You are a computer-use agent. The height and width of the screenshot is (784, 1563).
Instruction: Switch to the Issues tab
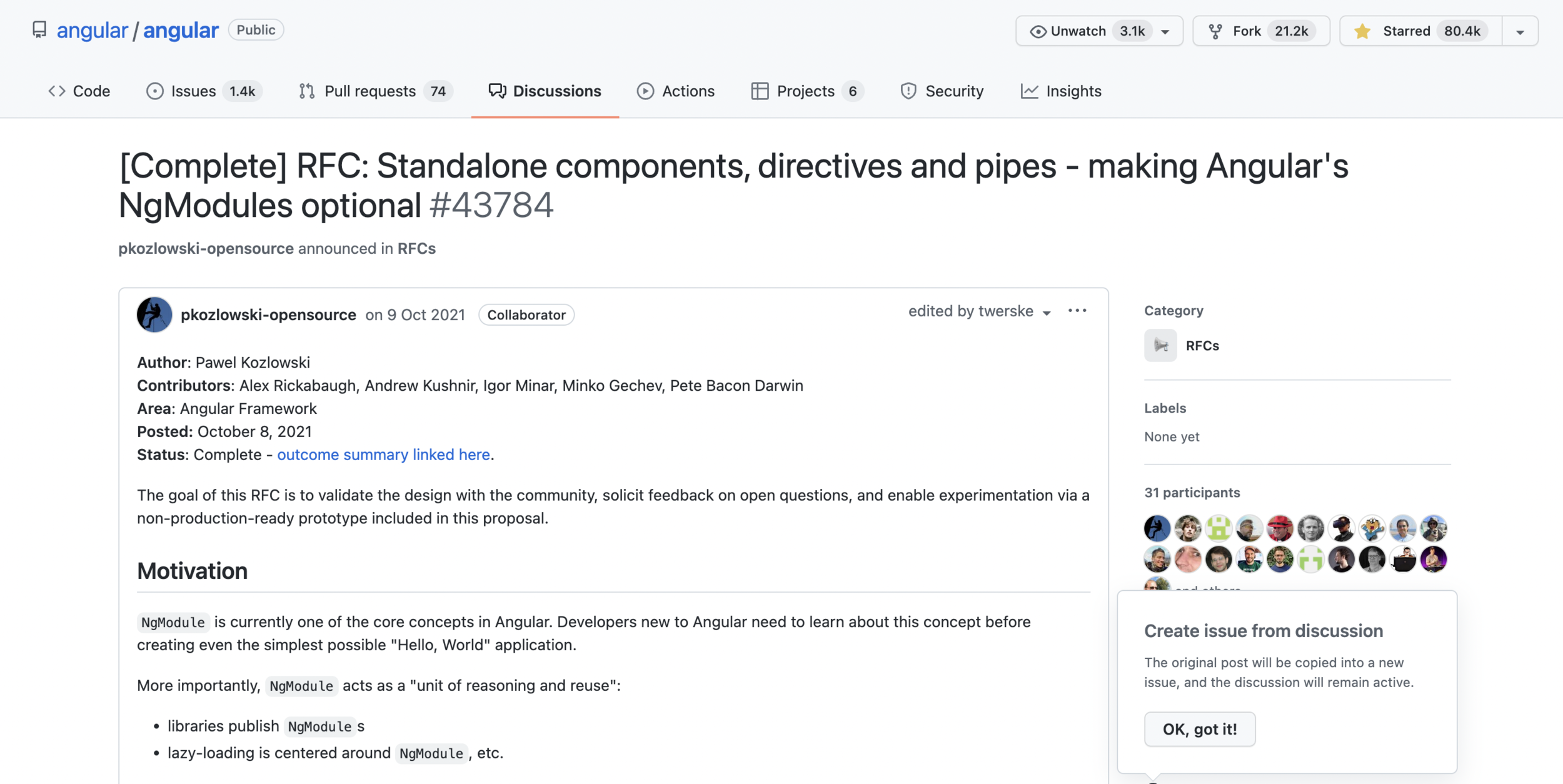(x=203, y=91)
